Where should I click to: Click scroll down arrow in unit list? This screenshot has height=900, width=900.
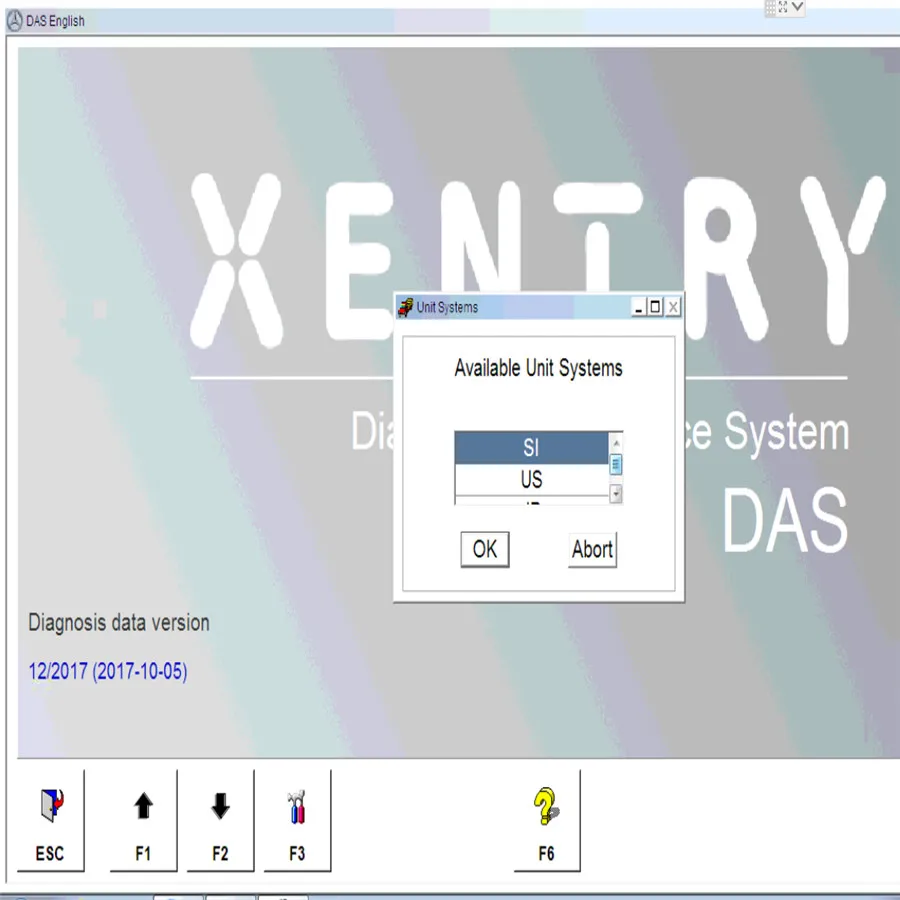(x=616, y=493)
